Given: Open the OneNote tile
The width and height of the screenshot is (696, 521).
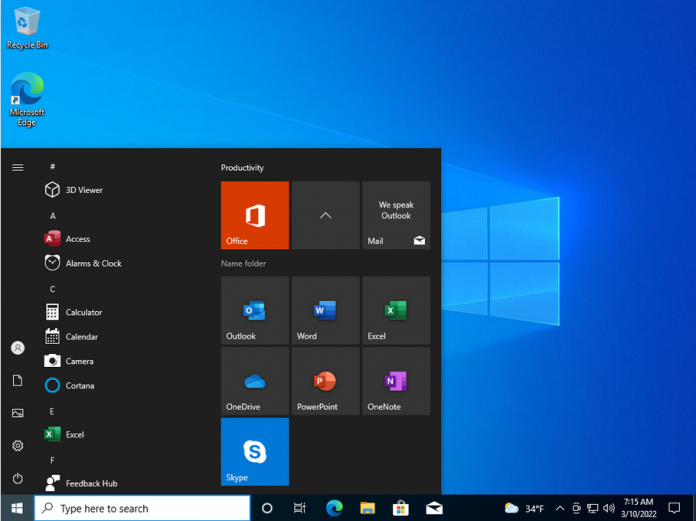Looking at the screenshot, I should [x=396, y=381].
